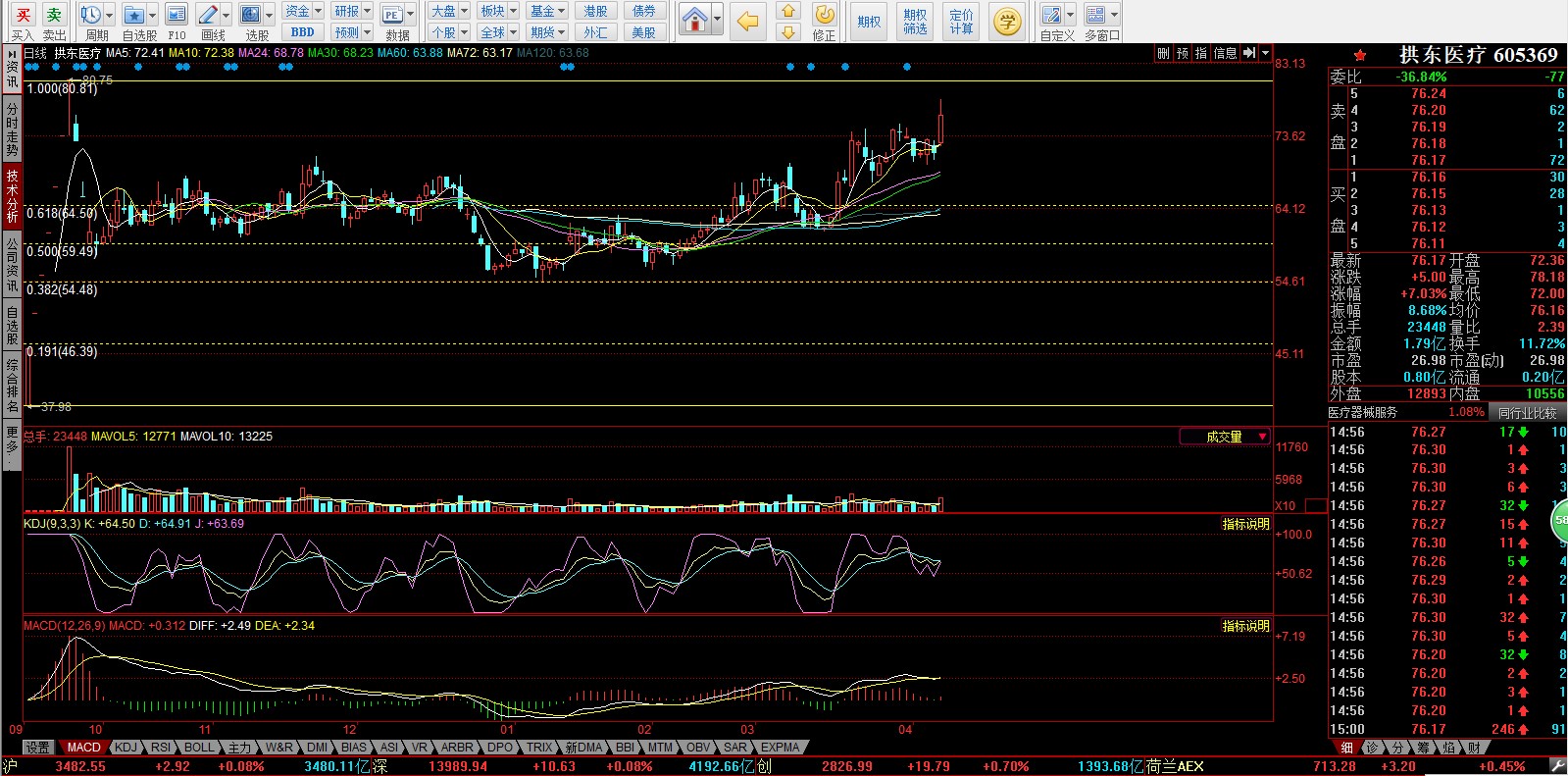Click the BBD button in toolbar

click(302, 32)
